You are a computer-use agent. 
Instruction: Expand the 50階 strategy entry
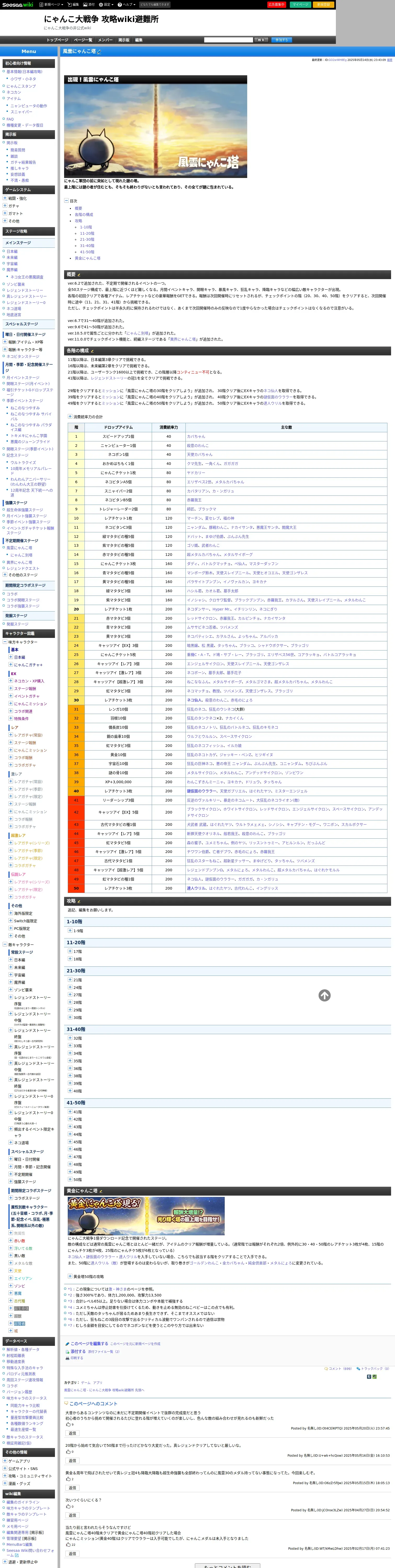coord(70,1179)
